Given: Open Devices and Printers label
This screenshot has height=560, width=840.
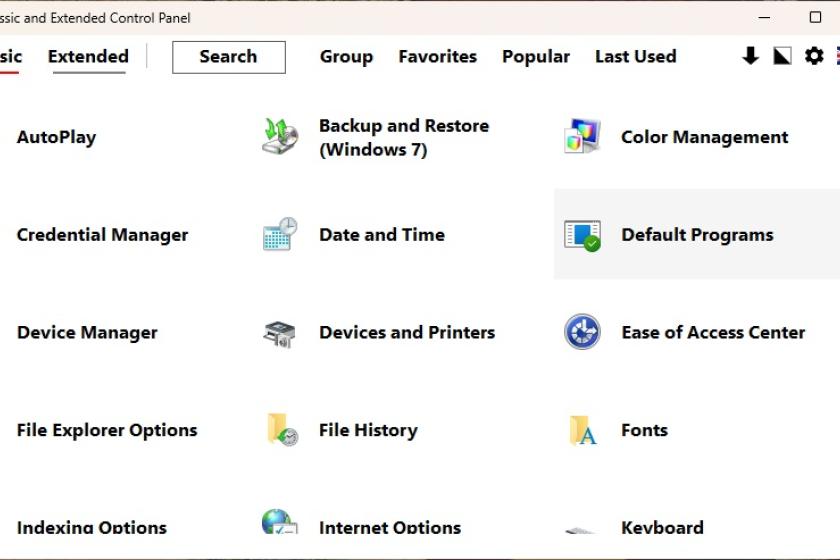Looking at the screenshot, I should click(x=407, y=332).
